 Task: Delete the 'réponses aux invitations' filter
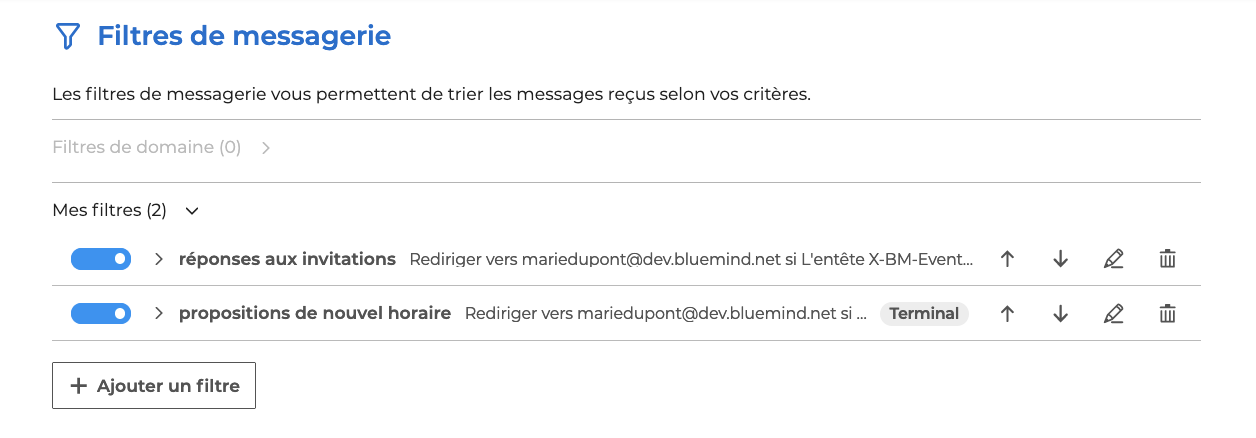[1166, 259]
